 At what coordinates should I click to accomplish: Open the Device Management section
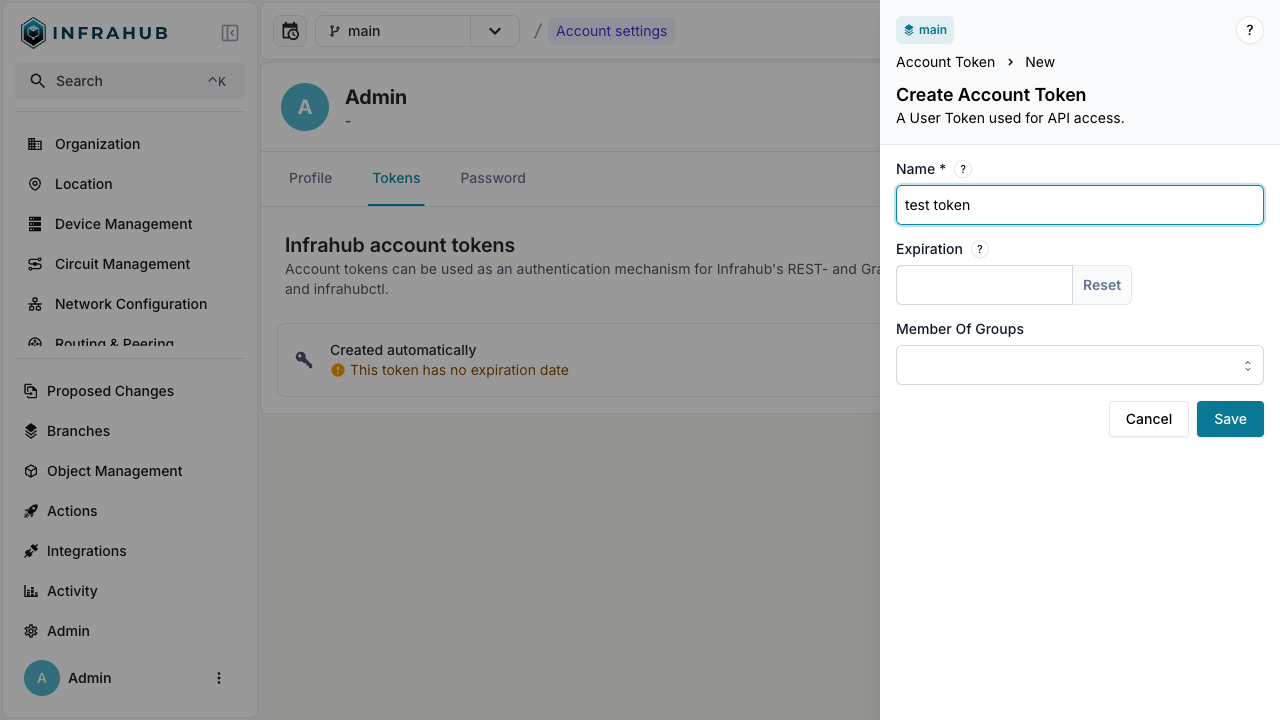124,224
